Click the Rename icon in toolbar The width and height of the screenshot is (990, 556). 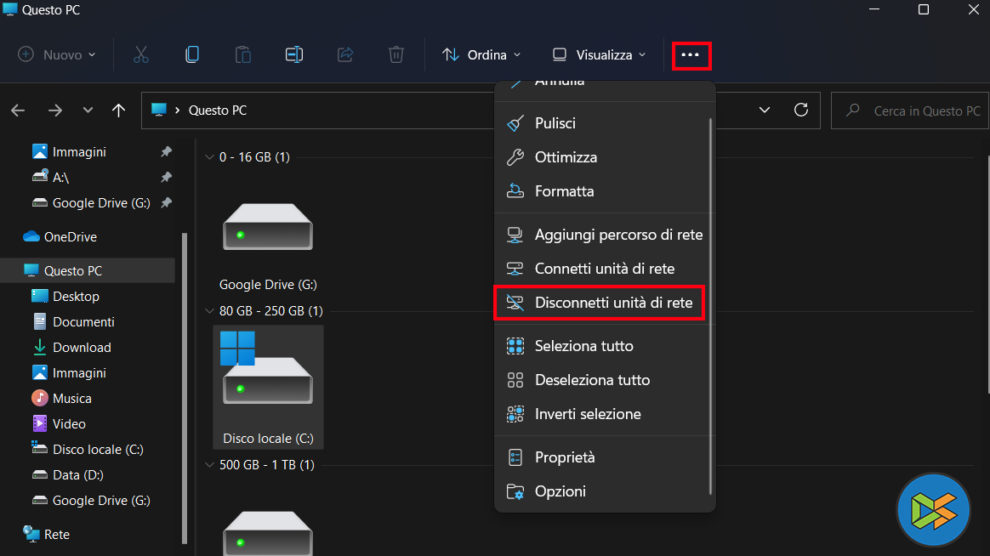pos(294,55)
